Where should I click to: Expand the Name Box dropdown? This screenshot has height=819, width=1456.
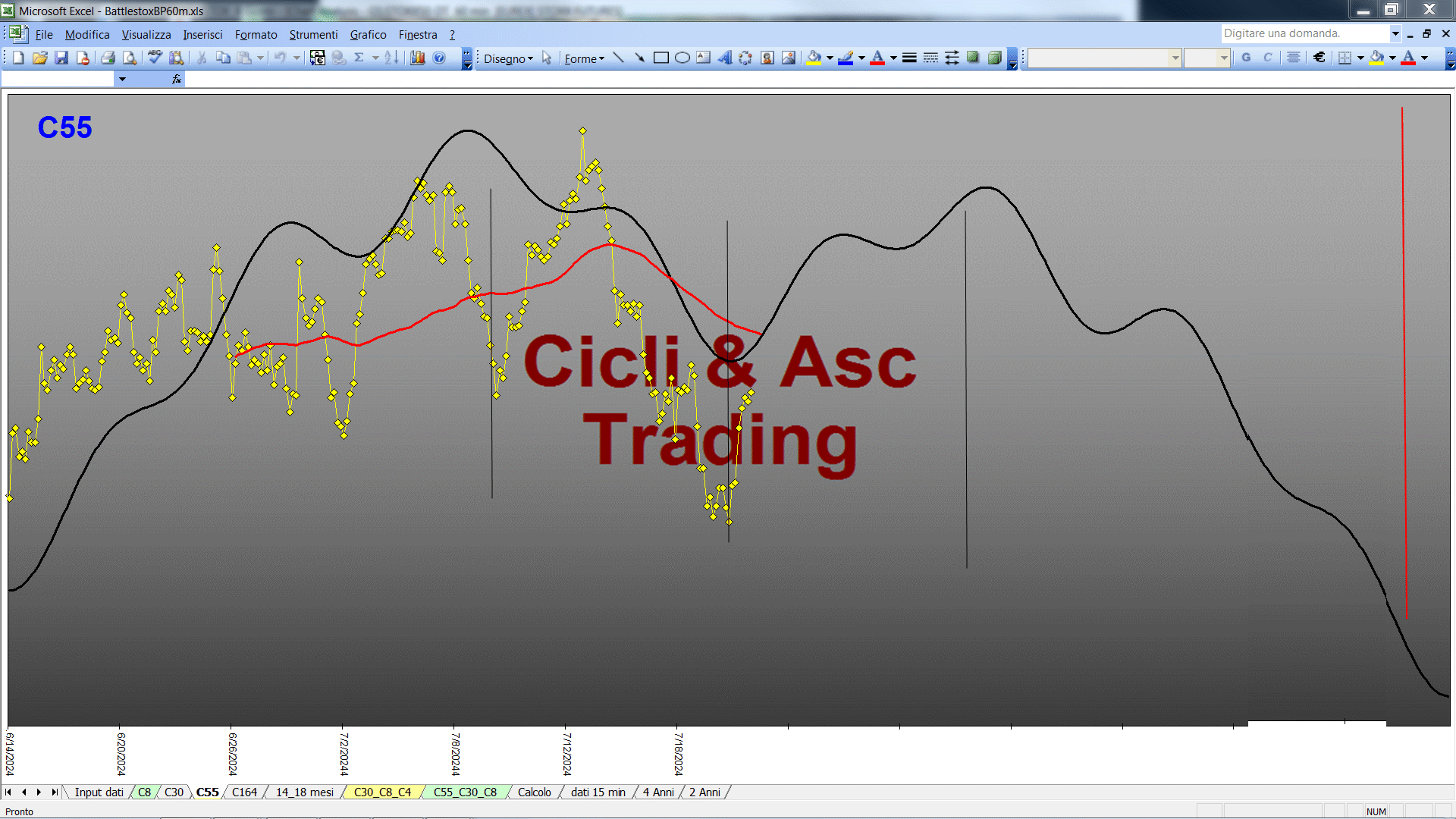coord(122,79)
